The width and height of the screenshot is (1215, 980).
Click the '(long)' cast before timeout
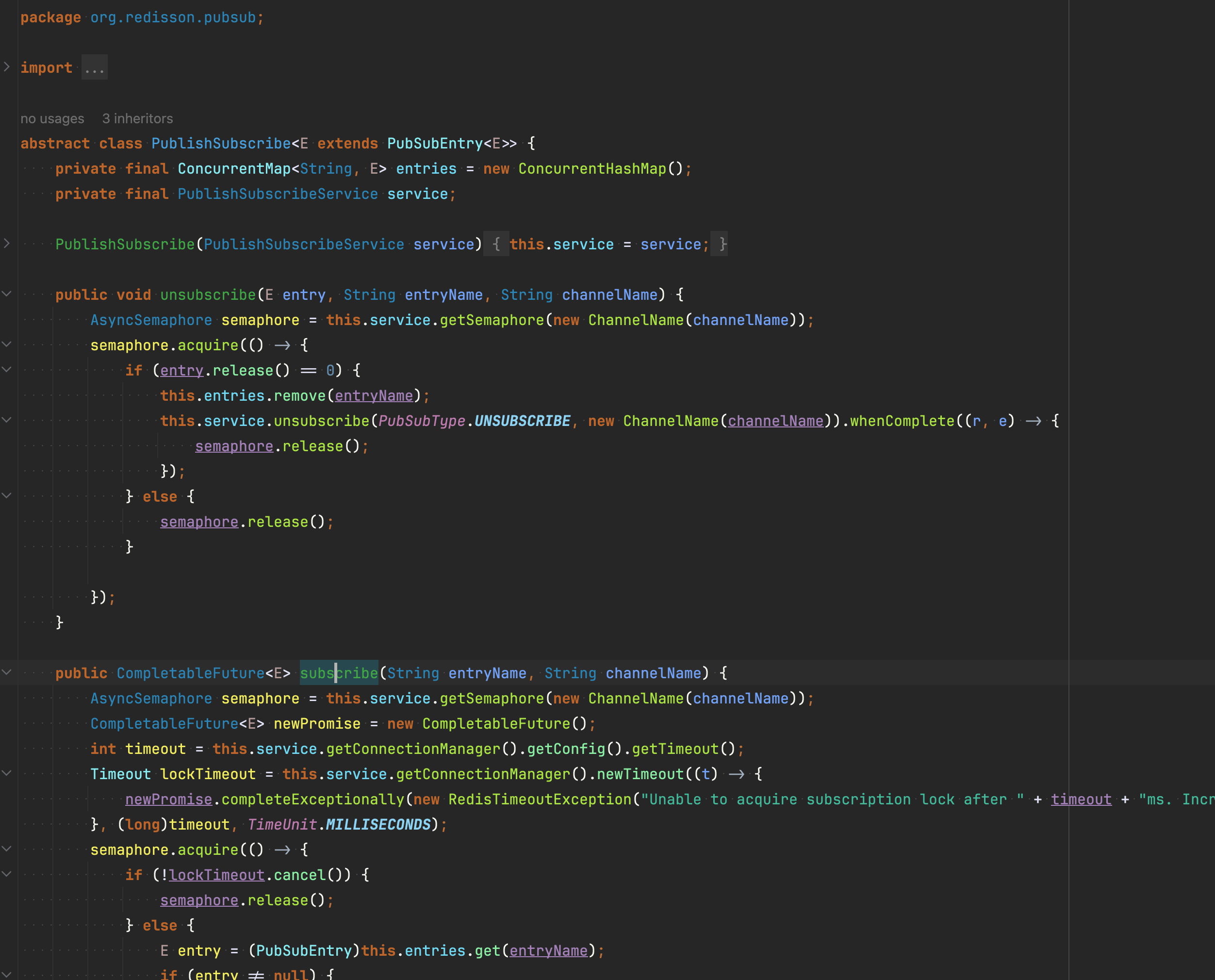143,825
